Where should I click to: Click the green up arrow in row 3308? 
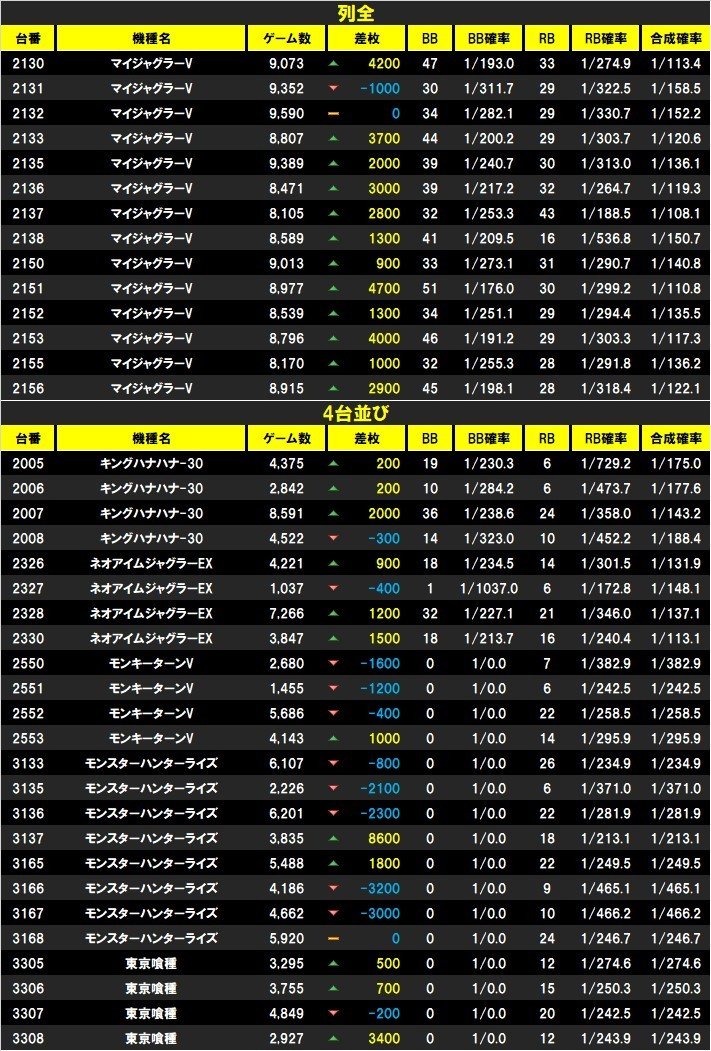(x=334, y=1038)
